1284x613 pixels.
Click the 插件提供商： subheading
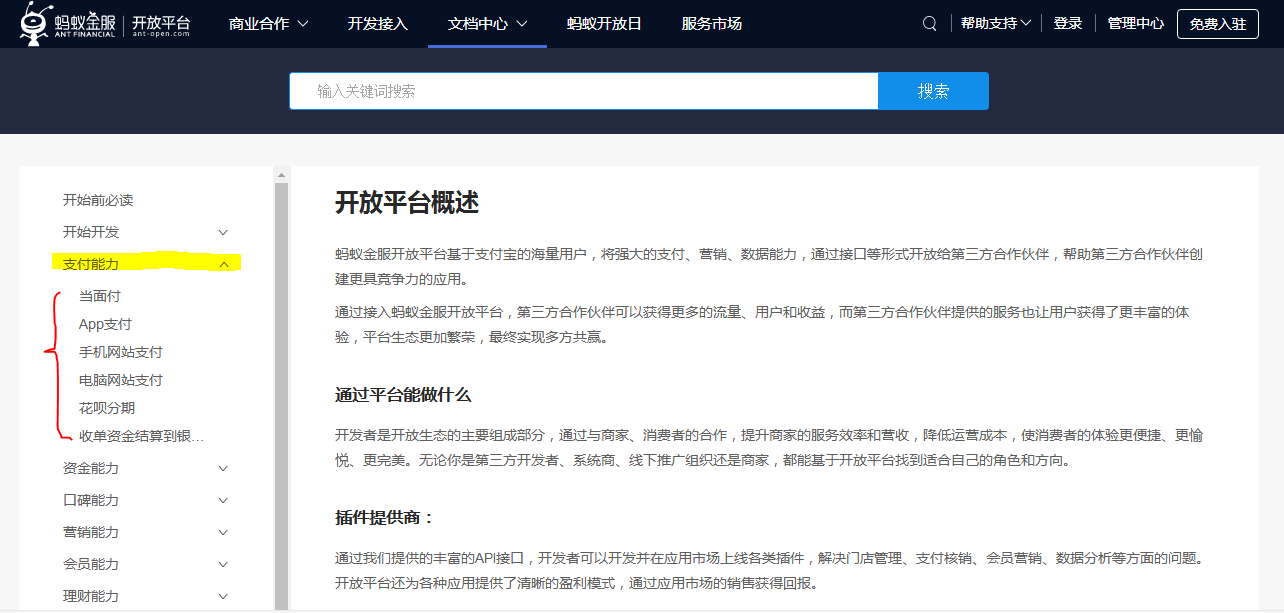click(385, 518)
